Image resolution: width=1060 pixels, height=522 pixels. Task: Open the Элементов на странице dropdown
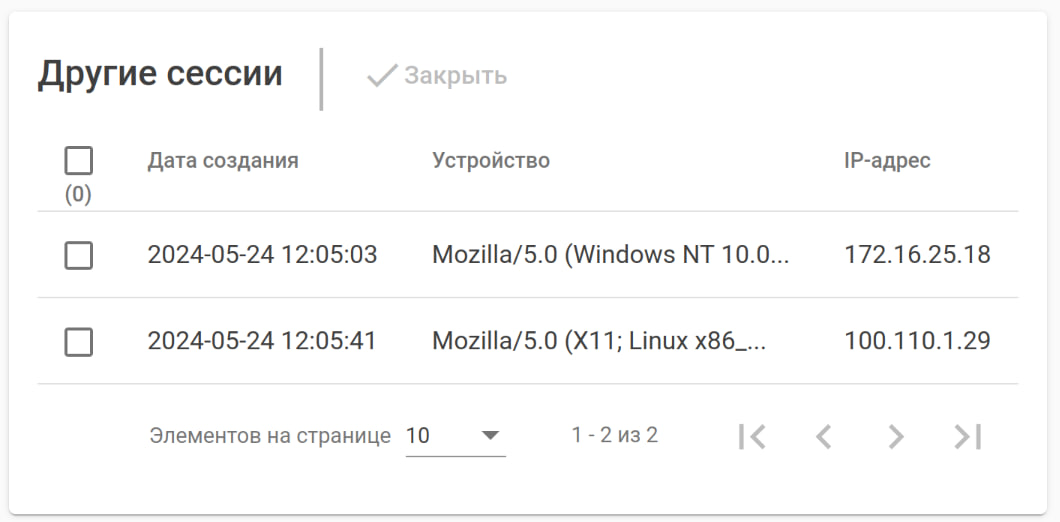click(x=455, y=436)
